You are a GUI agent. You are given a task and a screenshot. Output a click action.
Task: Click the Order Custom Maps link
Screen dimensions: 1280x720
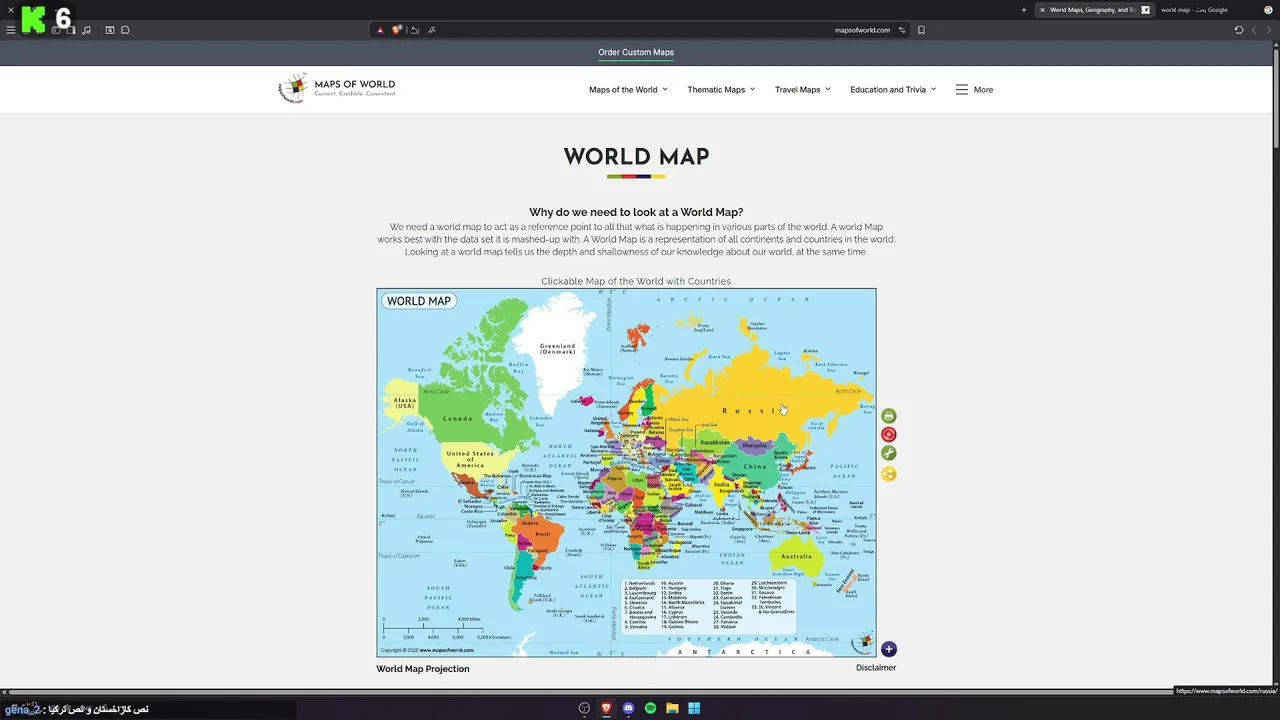tap(636, 52)
